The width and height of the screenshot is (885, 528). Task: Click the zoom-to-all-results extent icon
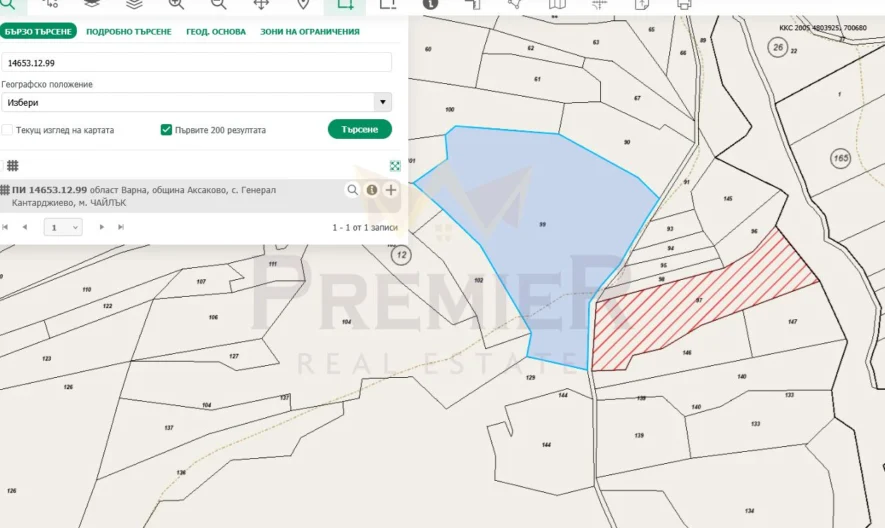(395, 166)
